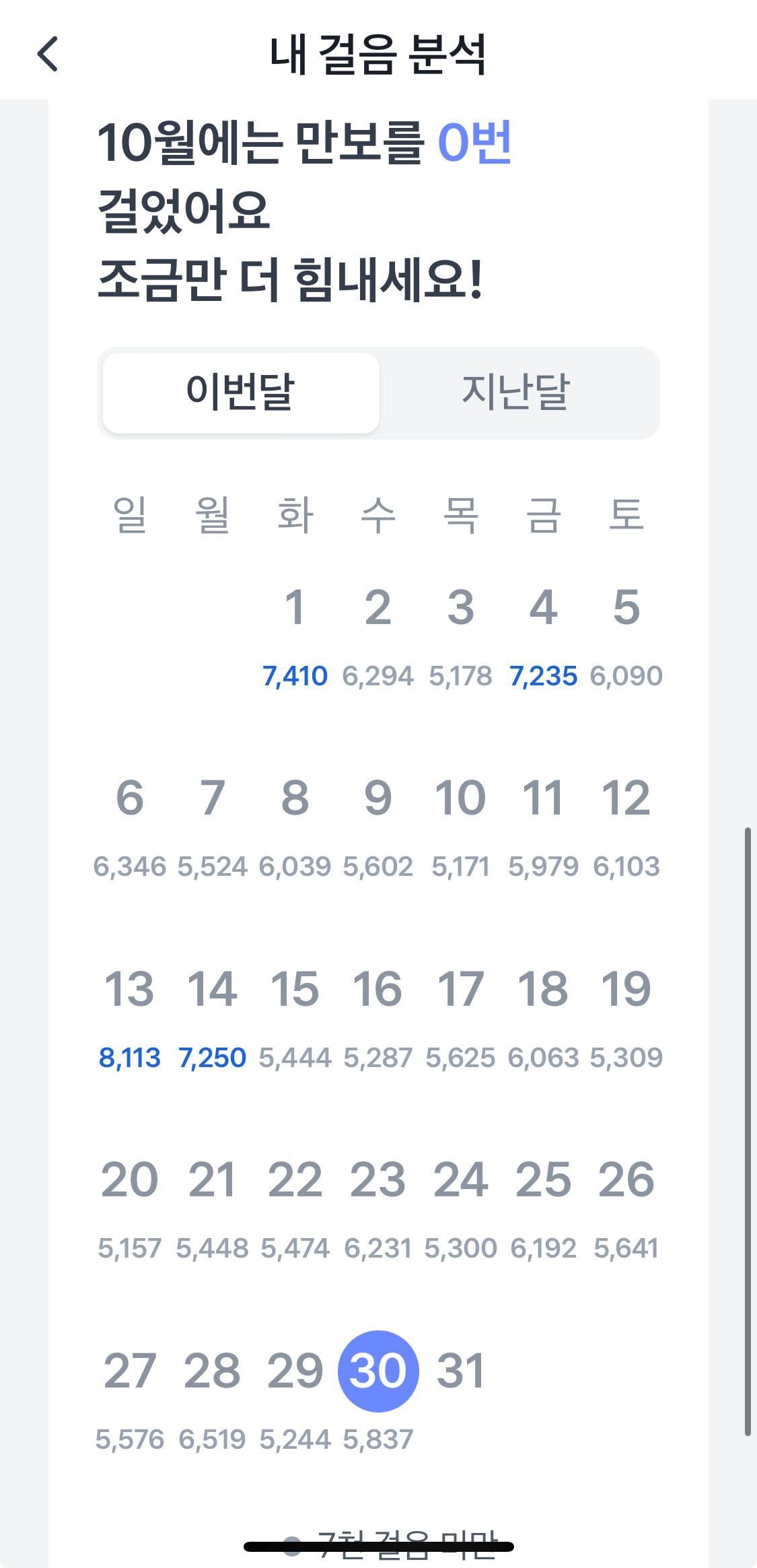The height and width of the screenshot is (1568, 757).
Task: Select the highlighted date 30
Action: point(378,1371)
